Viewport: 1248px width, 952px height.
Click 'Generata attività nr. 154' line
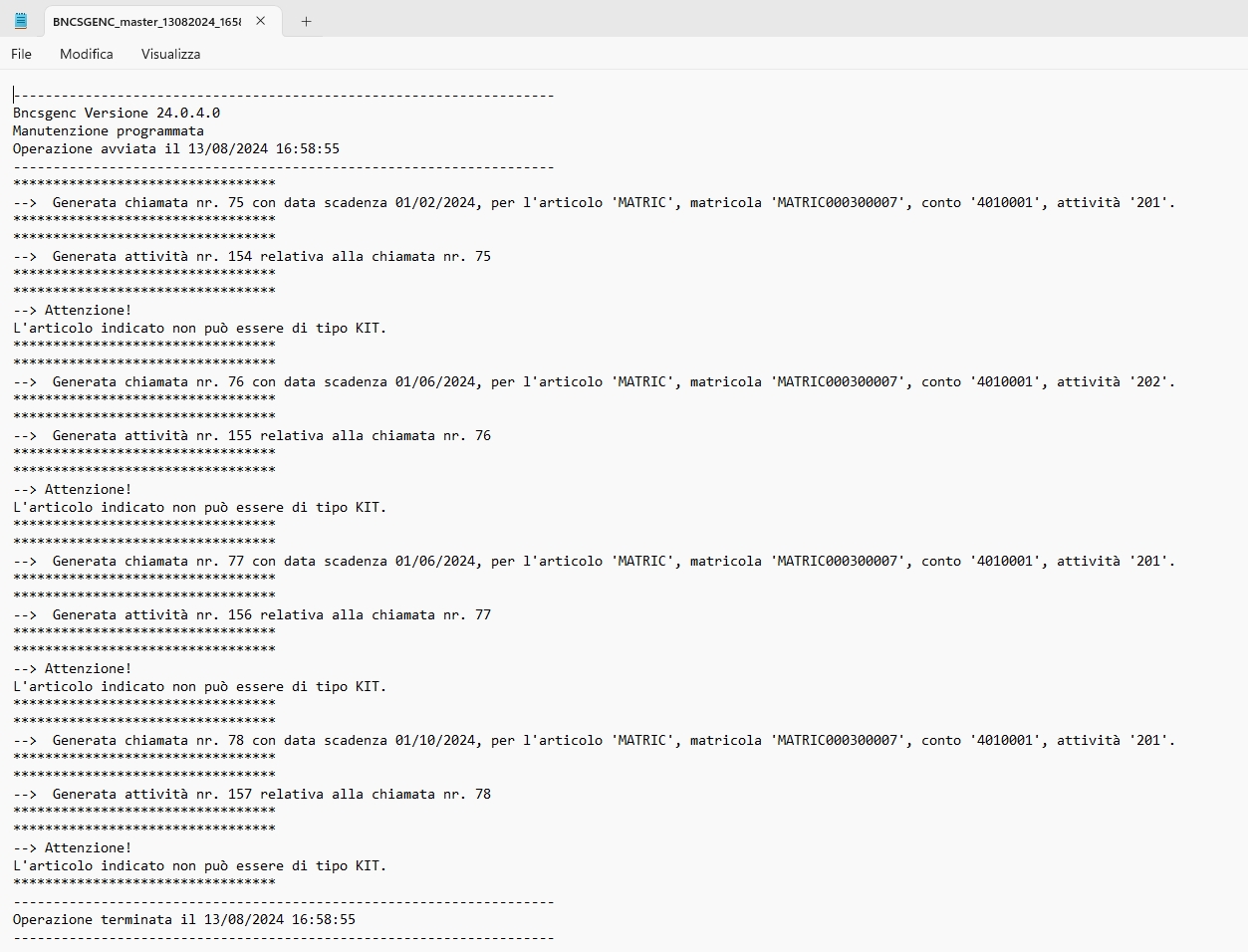pyautogui.click(x=272, y=256)
